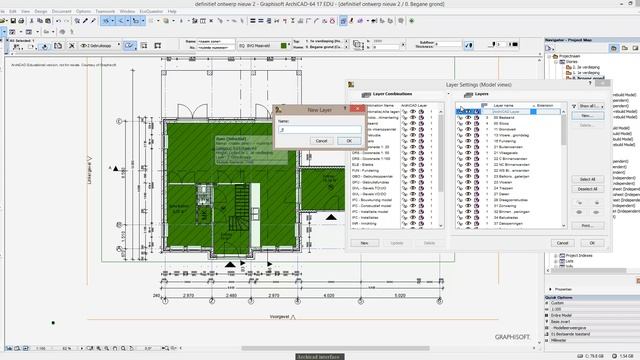Open the Teamwork menu
The height and width of the screenshot is (360, 640).
point(105,11)
